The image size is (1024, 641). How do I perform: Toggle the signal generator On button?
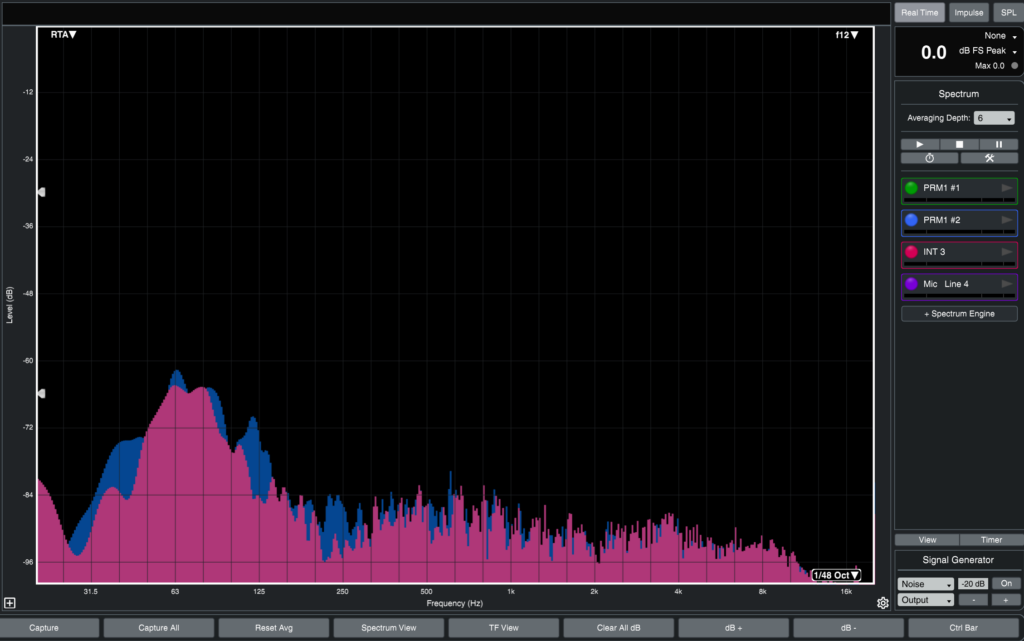tap(1006, 584)
